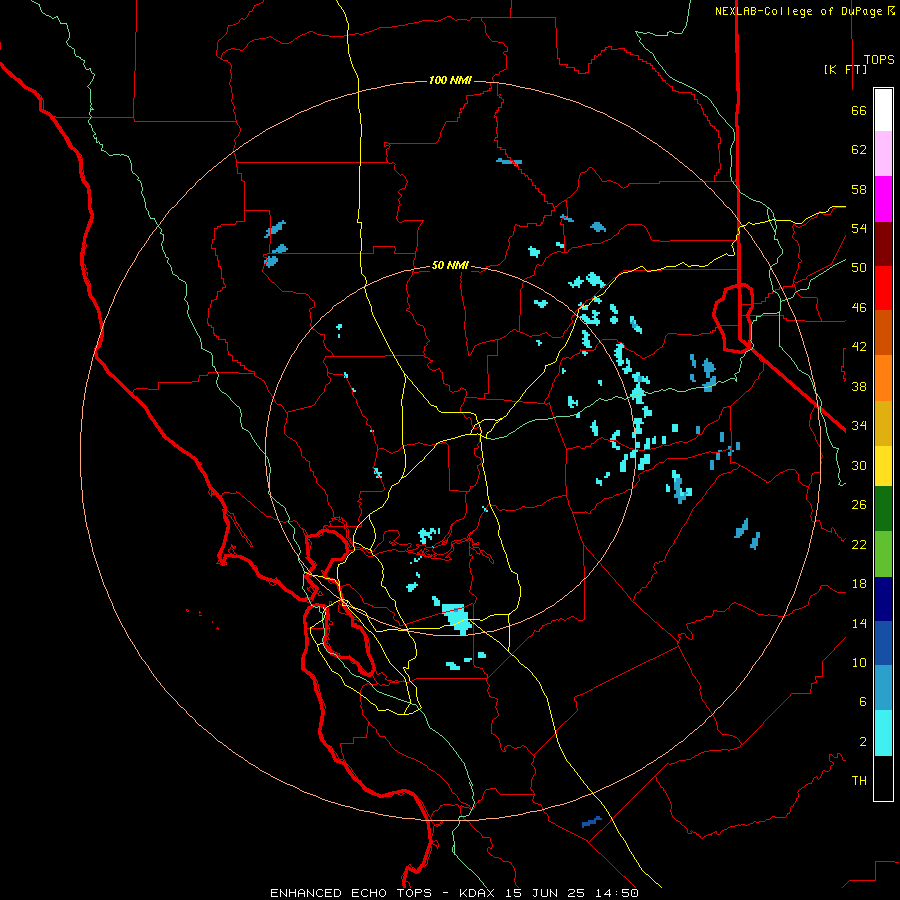The width and height of the screenshot is (900, 900).
Task: Click the '66' legend value
Action: [x=859, y=110]
